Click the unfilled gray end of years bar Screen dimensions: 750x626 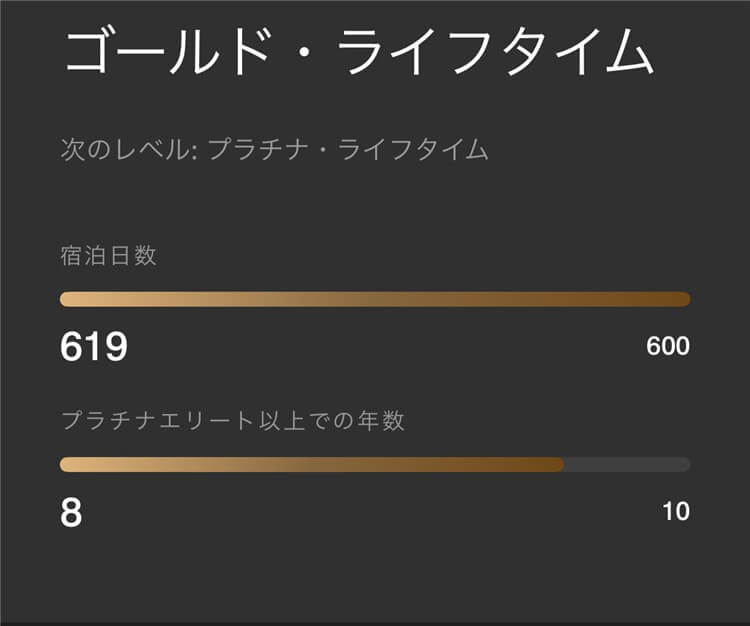click(630, 464)
